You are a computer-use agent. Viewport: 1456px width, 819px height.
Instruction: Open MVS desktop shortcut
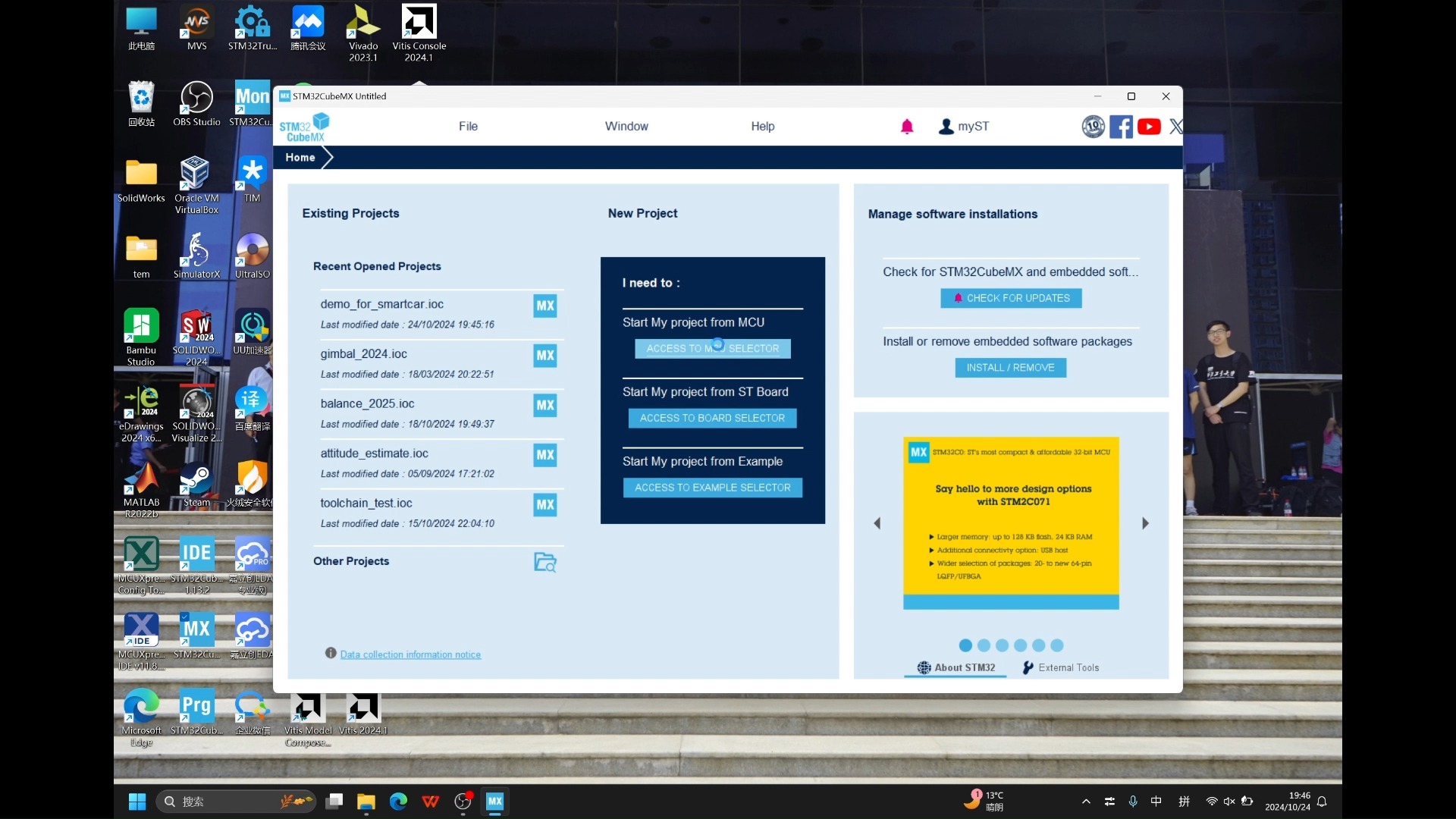[196, 29]
